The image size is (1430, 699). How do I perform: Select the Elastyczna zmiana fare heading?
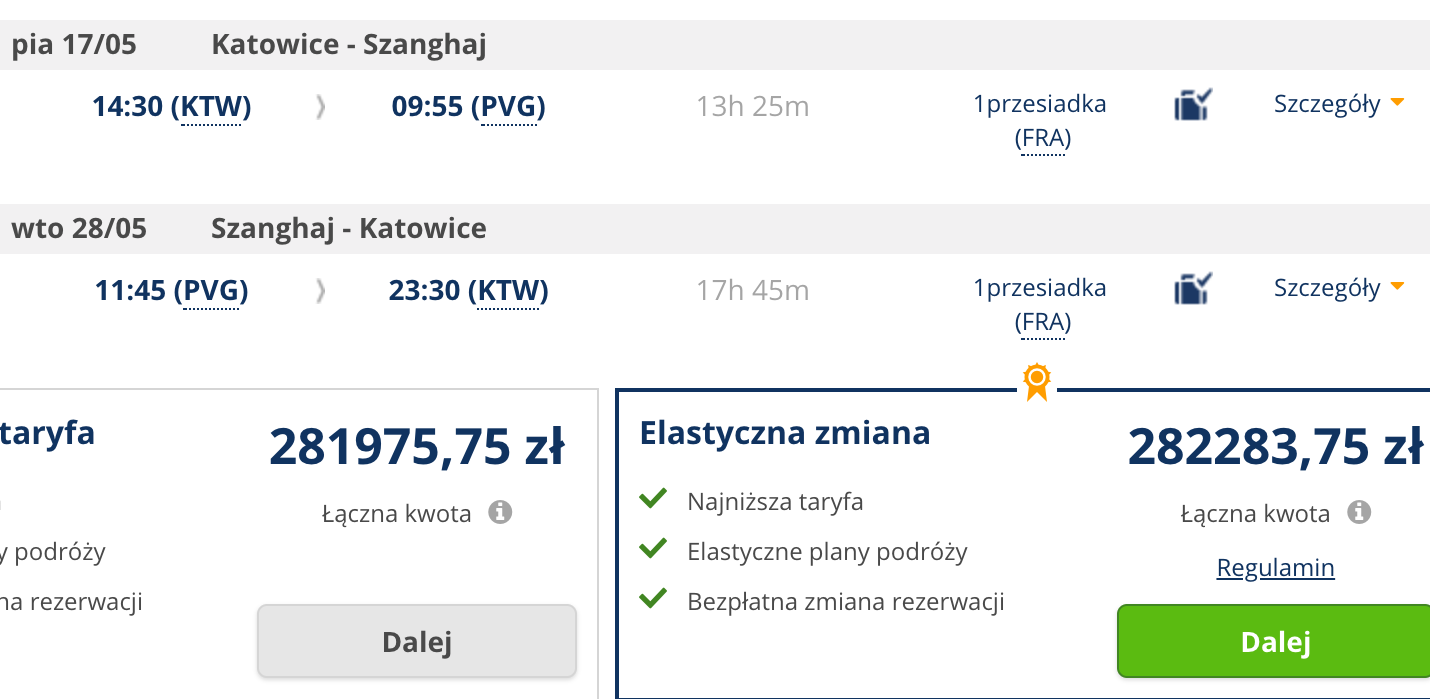pyautogui.click(x=785, y=433)
